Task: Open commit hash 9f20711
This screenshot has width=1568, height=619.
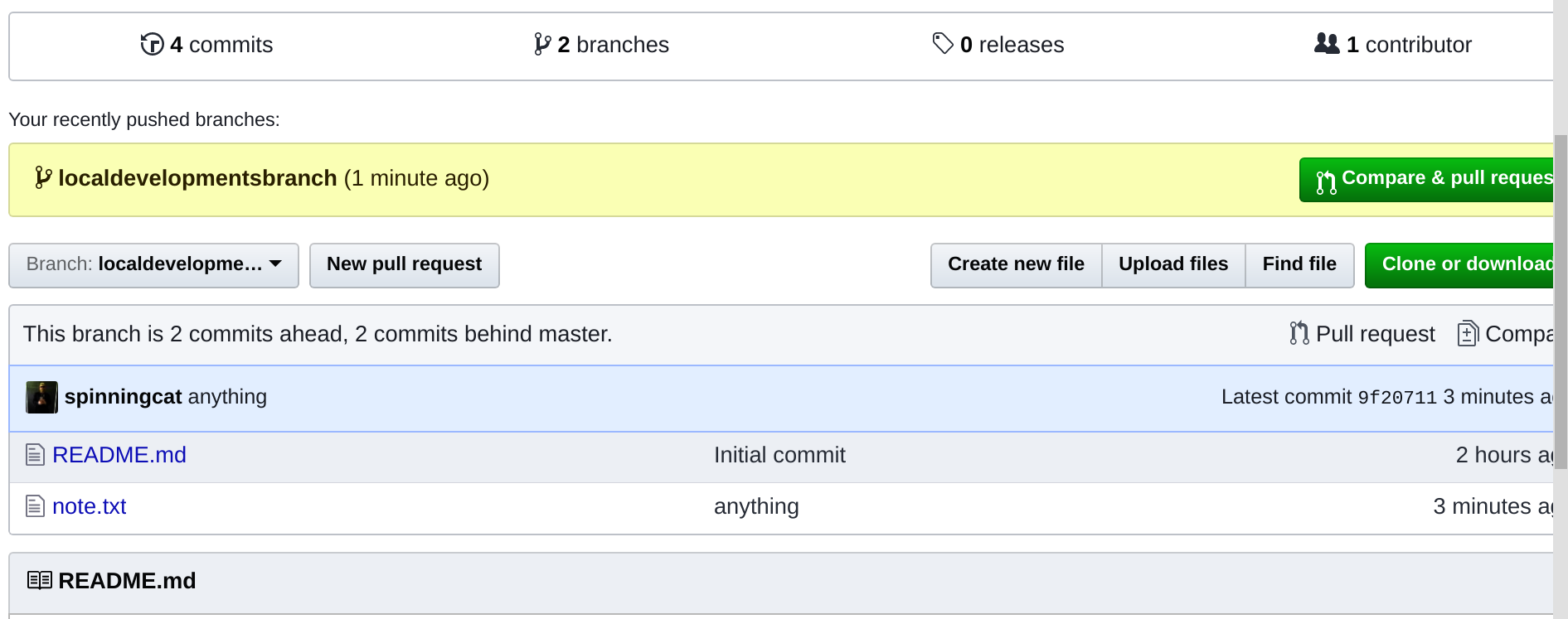Action: (1396, 398)
